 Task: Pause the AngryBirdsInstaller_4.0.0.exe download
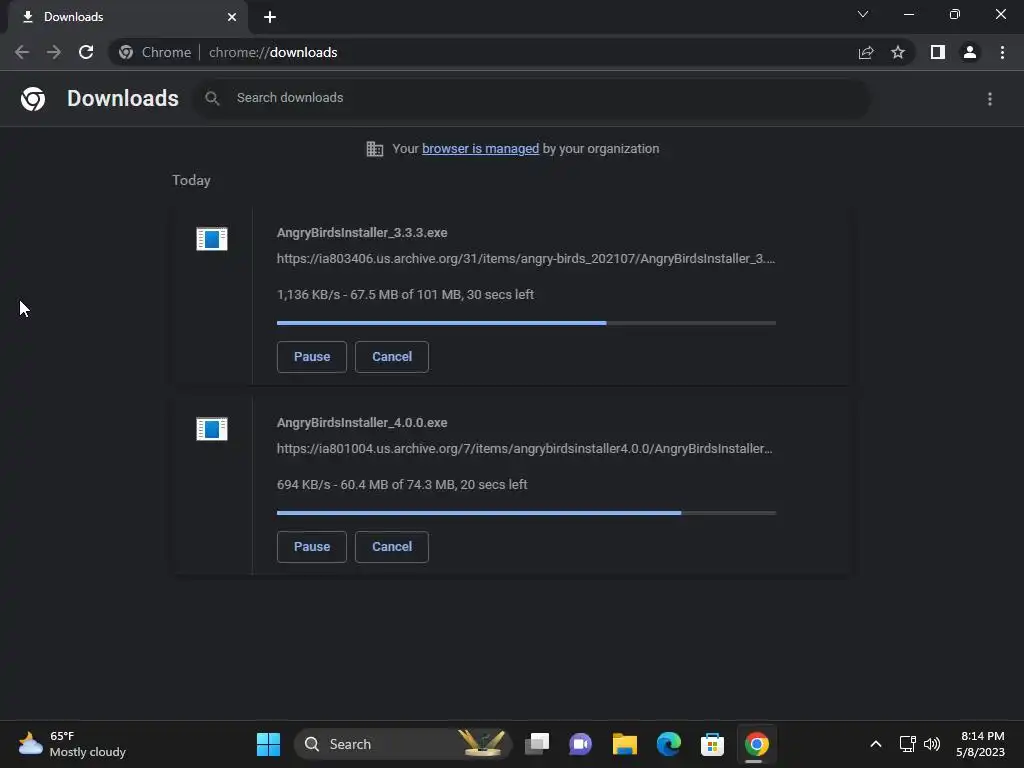[x=312, y=547]
